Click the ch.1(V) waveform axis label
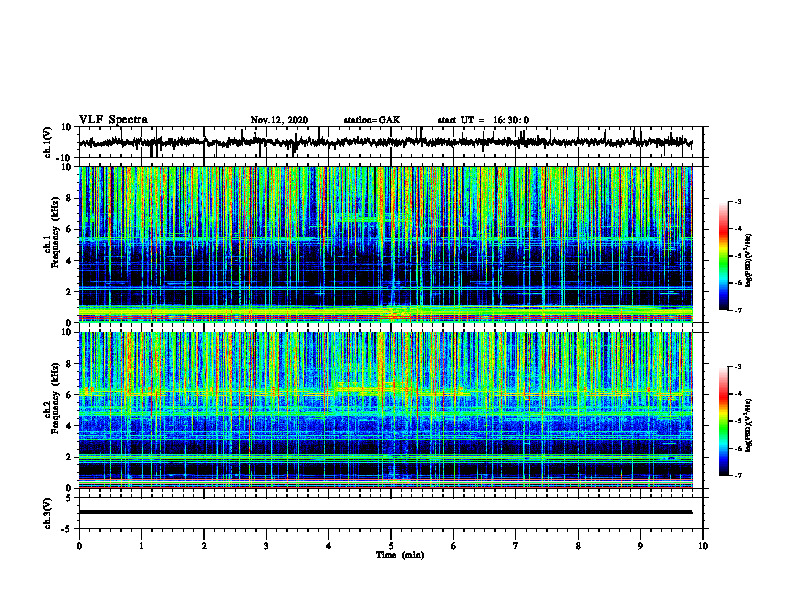 pyautogui.click(x=48, y=141)
